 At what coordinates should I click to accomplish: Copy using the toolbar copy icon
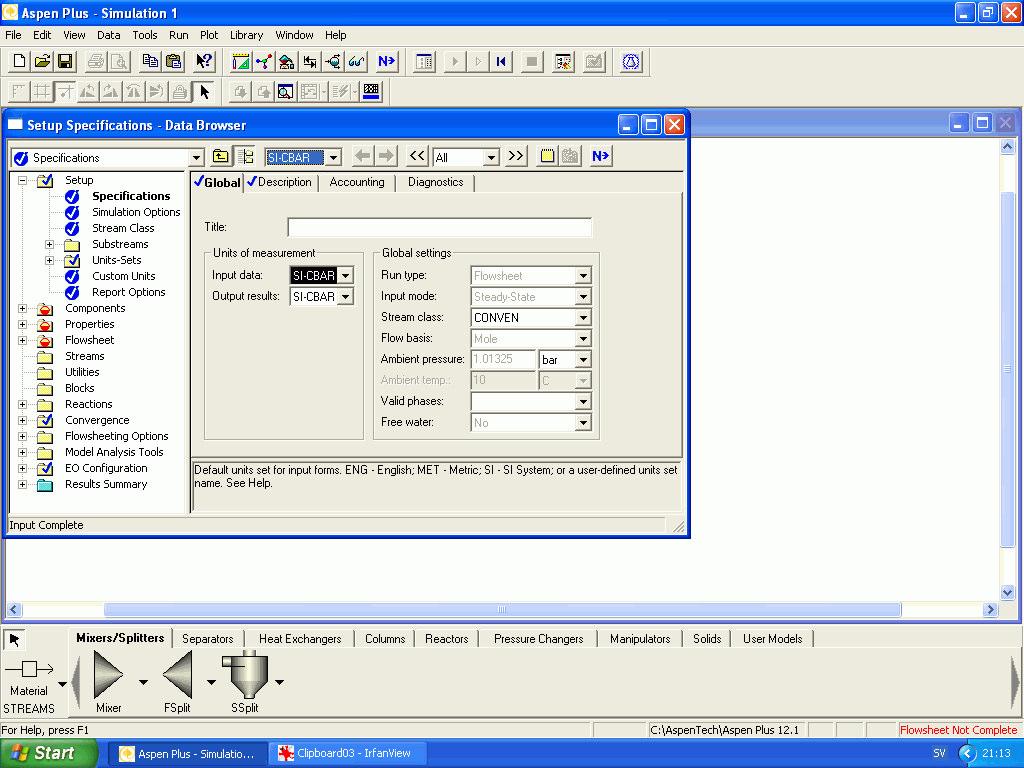tap(150, 61)
